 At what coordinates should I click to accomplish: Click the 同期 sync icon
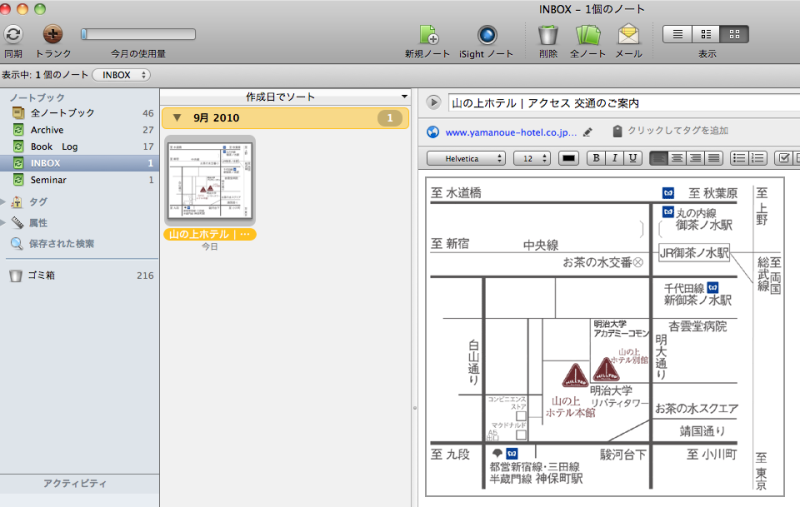pyautogui.click(x=13, y=34)
